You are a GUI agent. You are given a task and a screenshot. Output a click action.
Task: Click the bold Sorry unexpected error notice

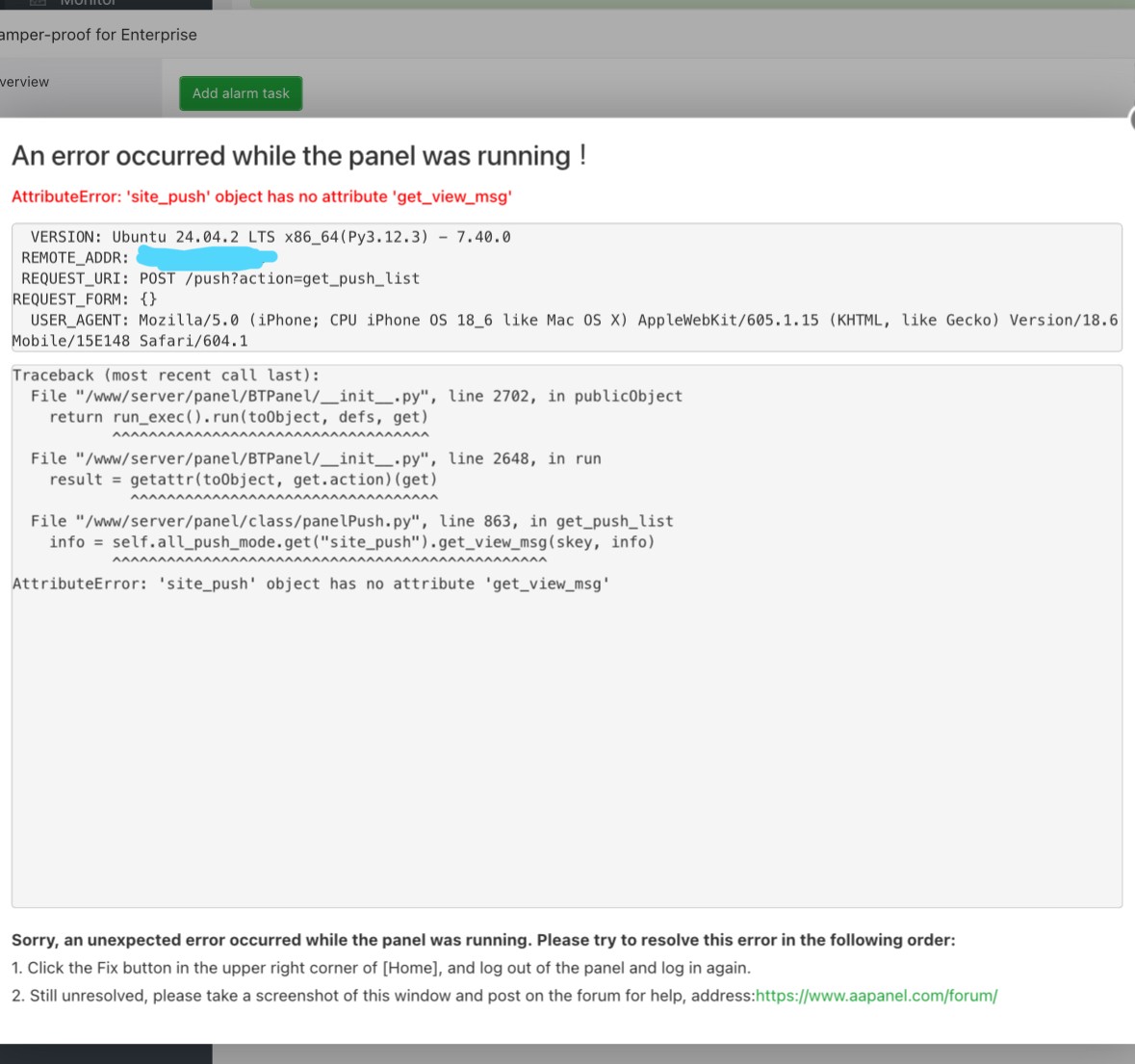[x=483, y=940]
